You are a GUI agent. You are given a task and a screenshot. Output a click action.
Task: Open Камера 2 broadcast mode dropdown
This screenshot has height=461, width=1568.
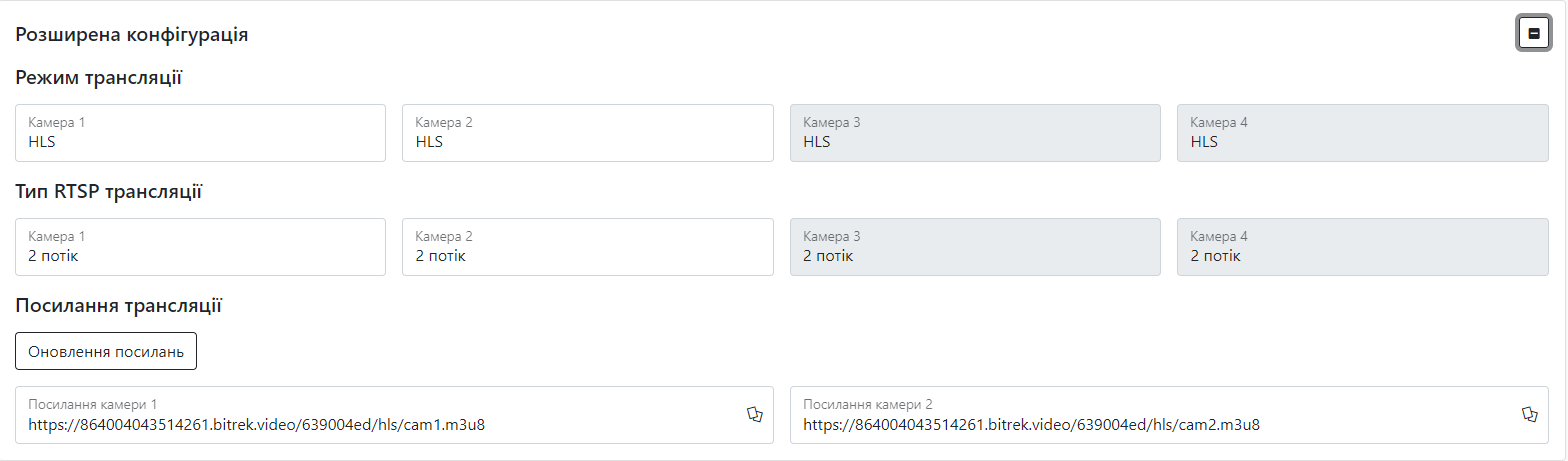pos(588,133)
